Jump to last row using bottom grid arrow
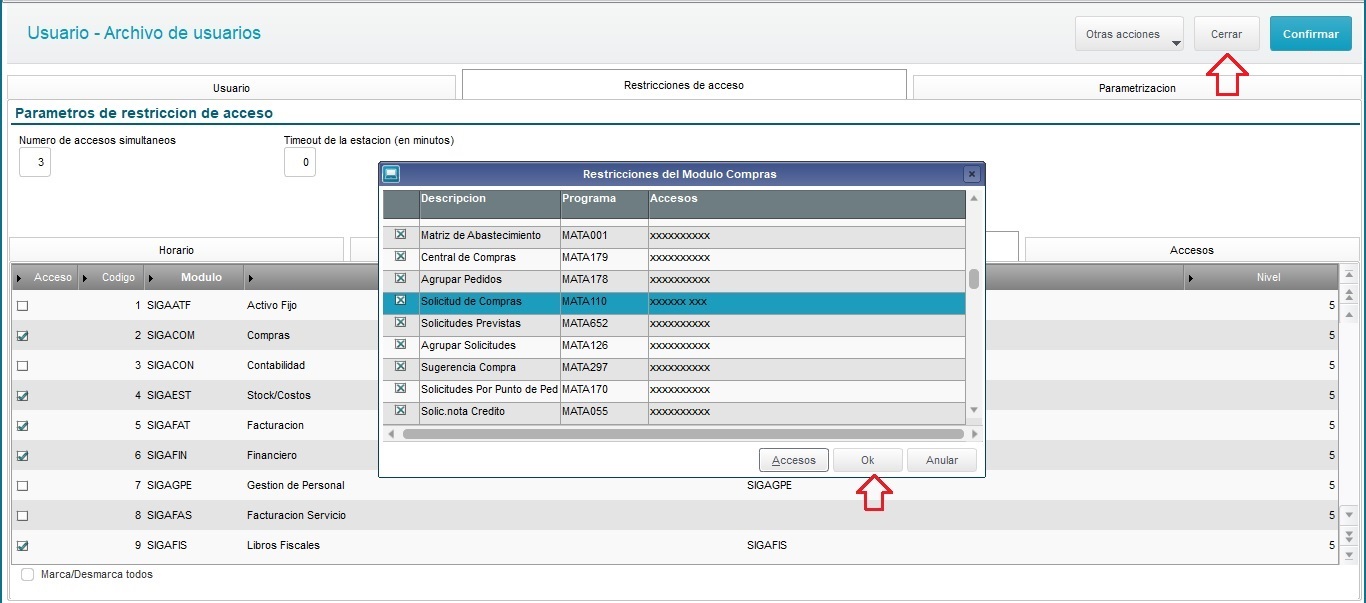 [1349, 554]
